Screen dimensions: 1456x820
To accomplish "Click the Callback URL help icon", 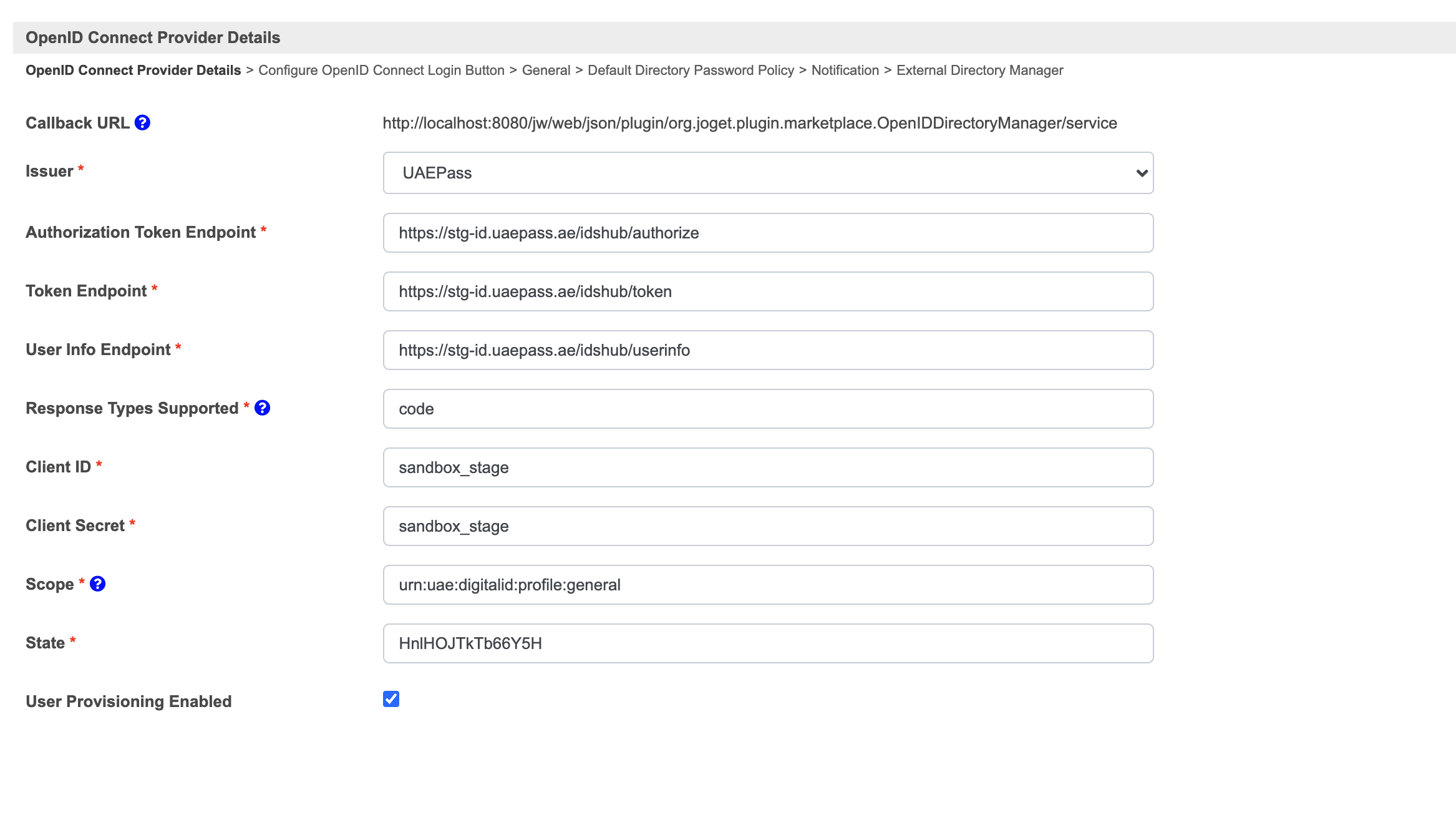I will click(x=142, y=123).
